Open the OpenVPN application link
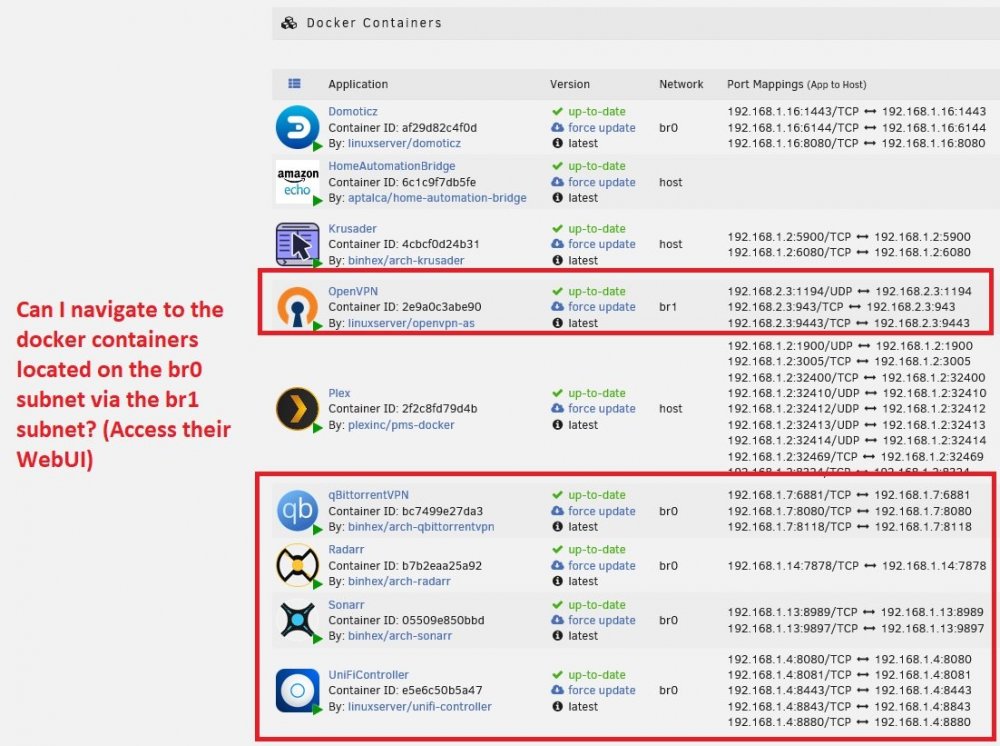 coord(353,291)
